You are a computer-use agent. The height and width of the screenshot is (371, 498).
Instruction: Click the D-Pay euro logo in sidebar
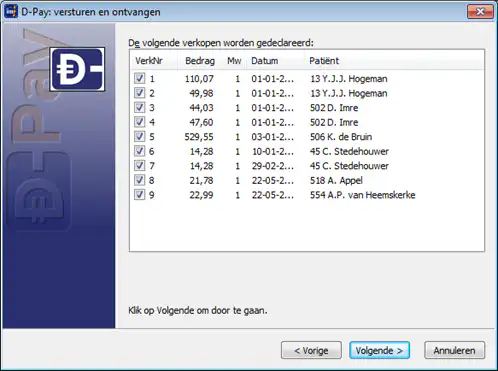[77, 69]
